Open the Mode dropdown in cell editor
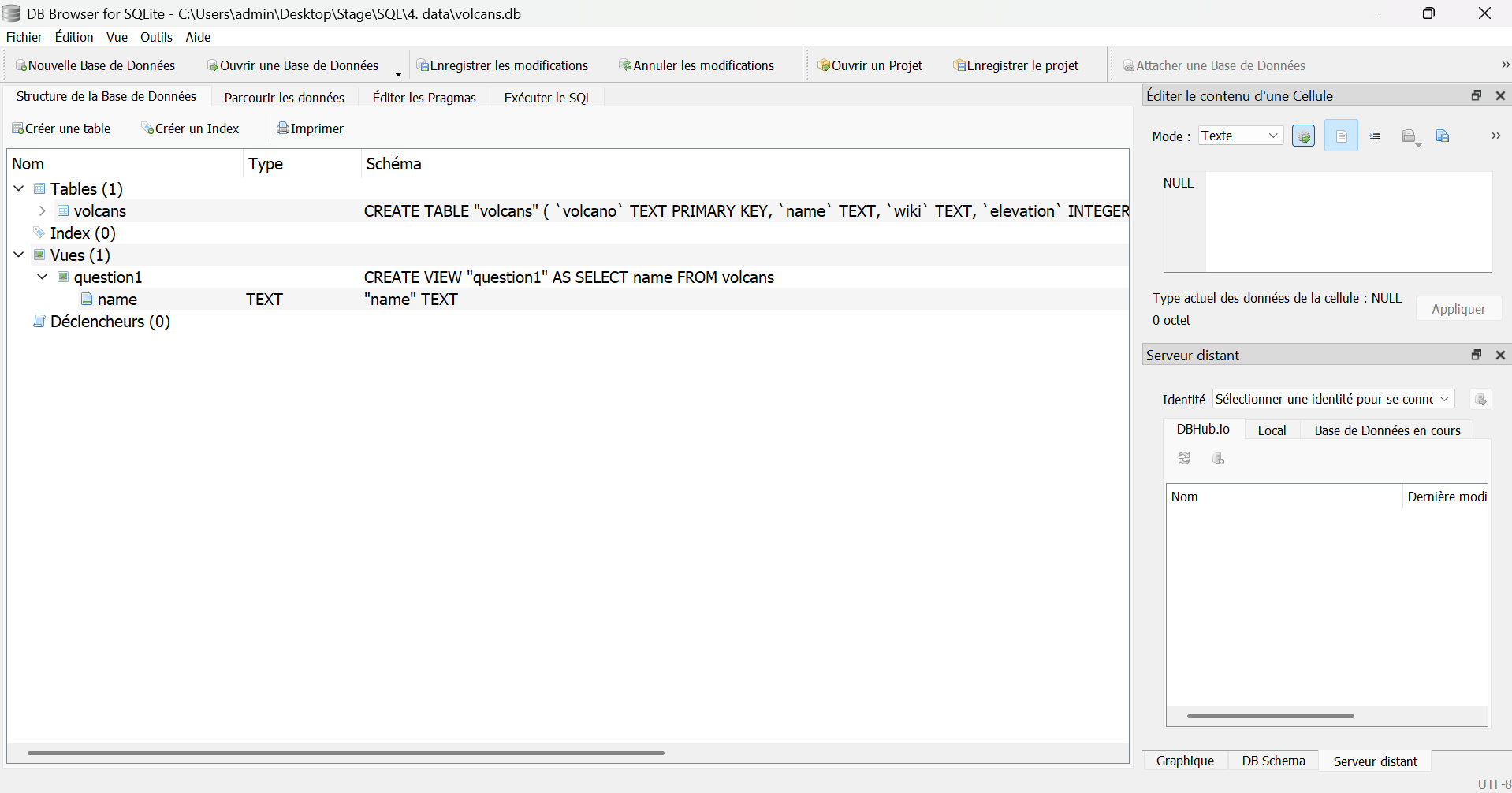Viewport: 1512px width, 793px height. point(1240,135)
